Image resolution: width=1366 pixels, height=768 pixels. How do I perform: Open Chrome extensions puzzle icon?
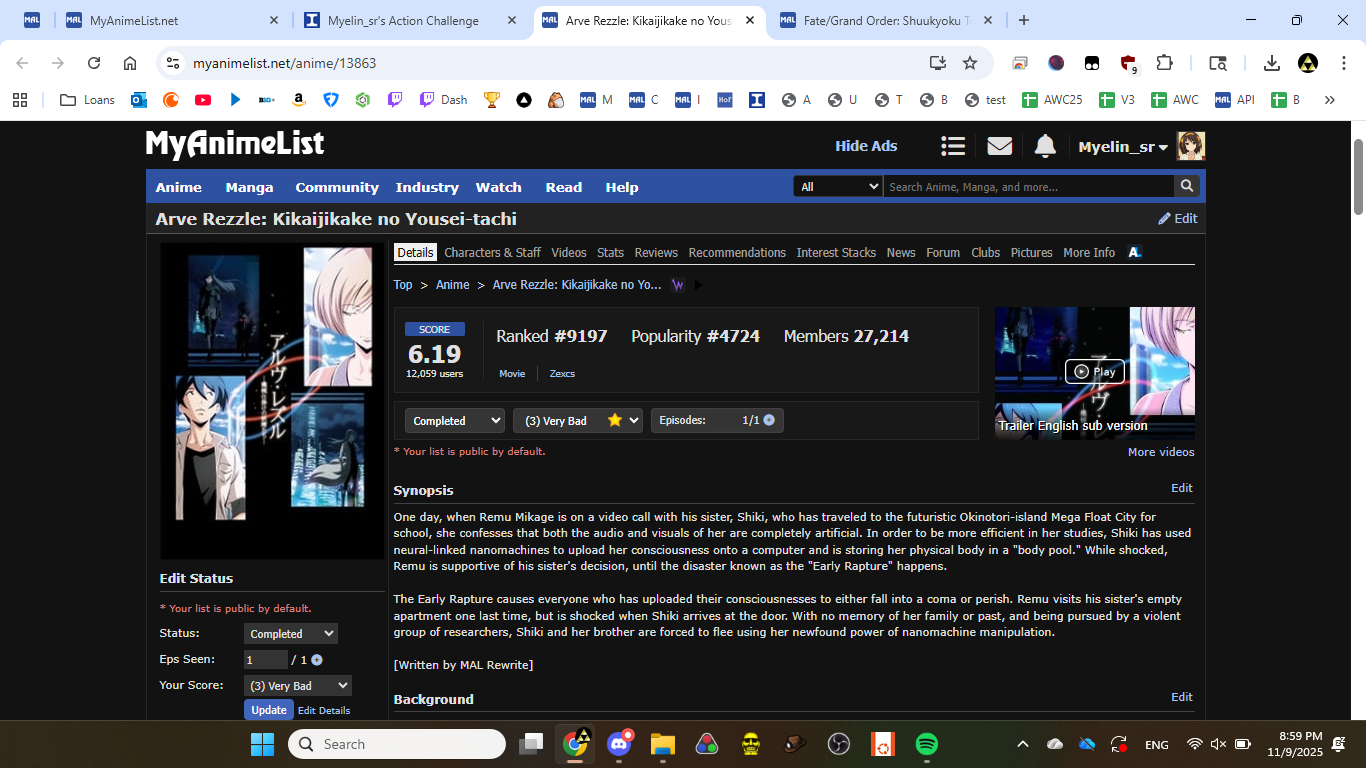(1164, 63)
